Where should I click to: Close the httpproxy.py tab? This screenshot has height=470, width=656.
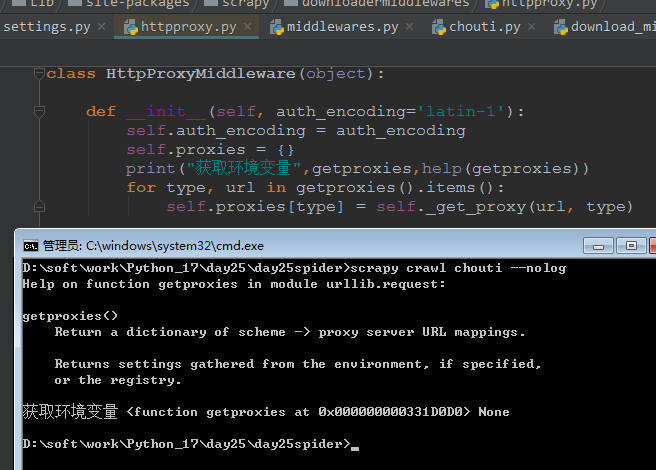pyautogui.click(x=248, y=27)
